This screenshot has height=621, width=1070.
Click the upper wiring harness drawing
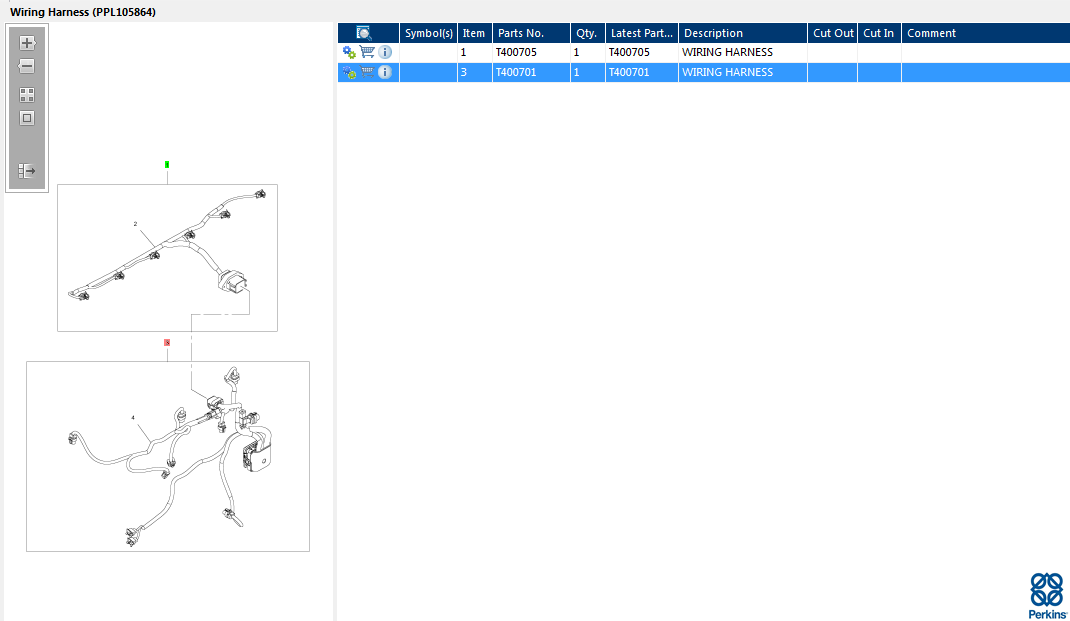[167, 258]
